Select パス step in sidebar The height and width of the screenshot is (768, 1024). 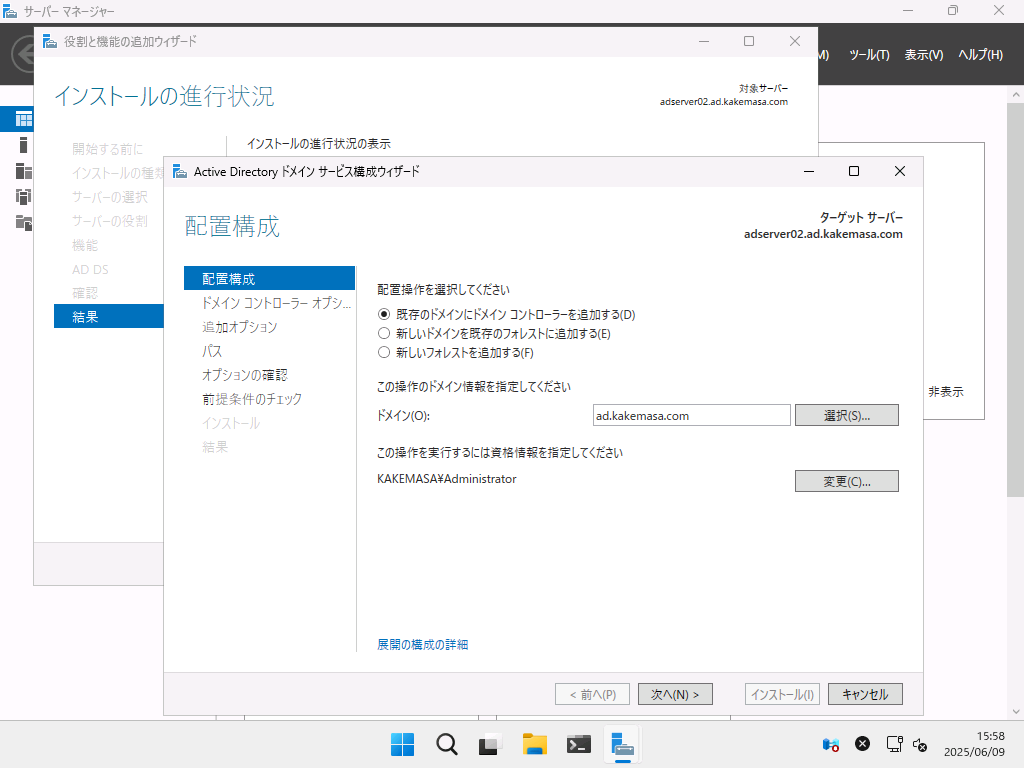coord(212,351)
